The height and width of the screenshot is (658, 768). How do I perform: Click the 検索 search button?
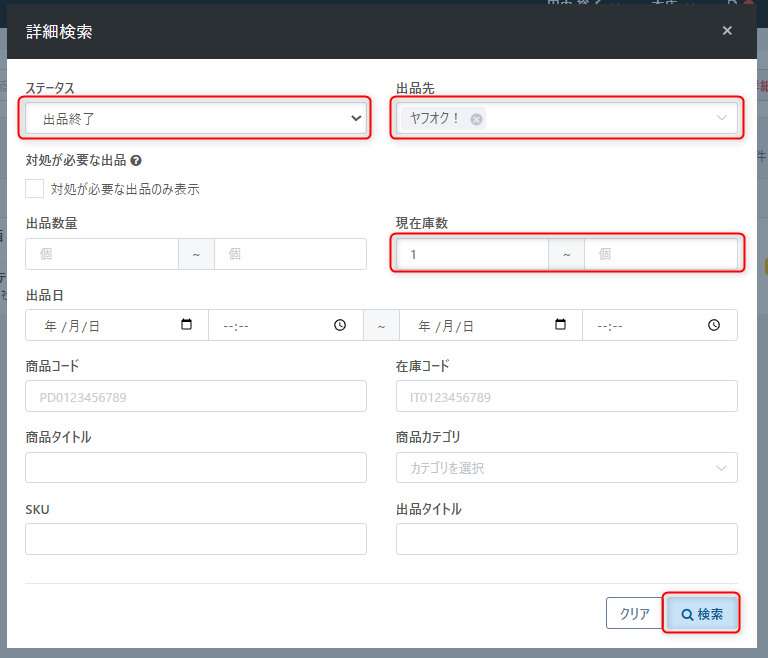tap(701, 613)
